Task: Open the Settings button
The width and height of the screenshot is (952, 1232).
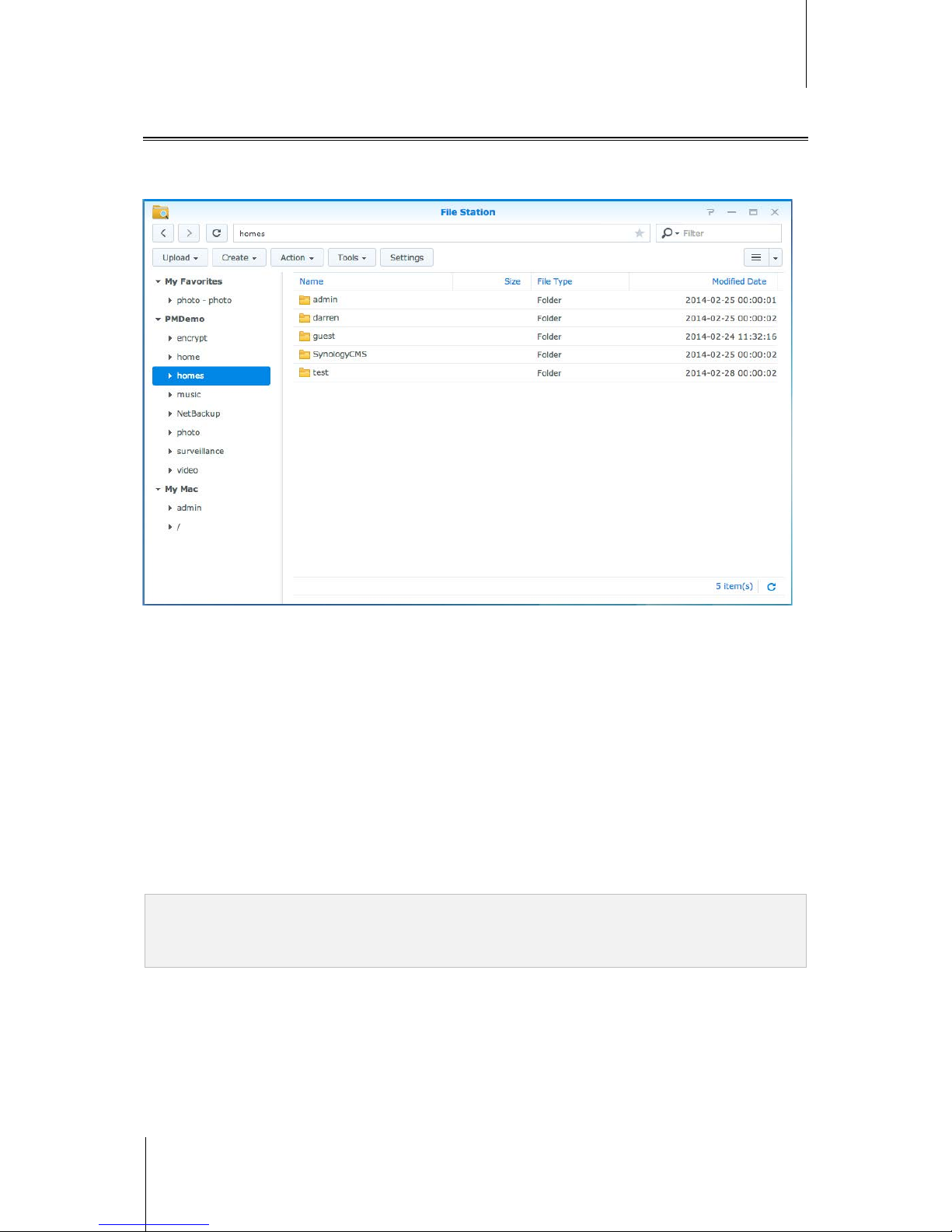Action: click(x=407, y=257)
